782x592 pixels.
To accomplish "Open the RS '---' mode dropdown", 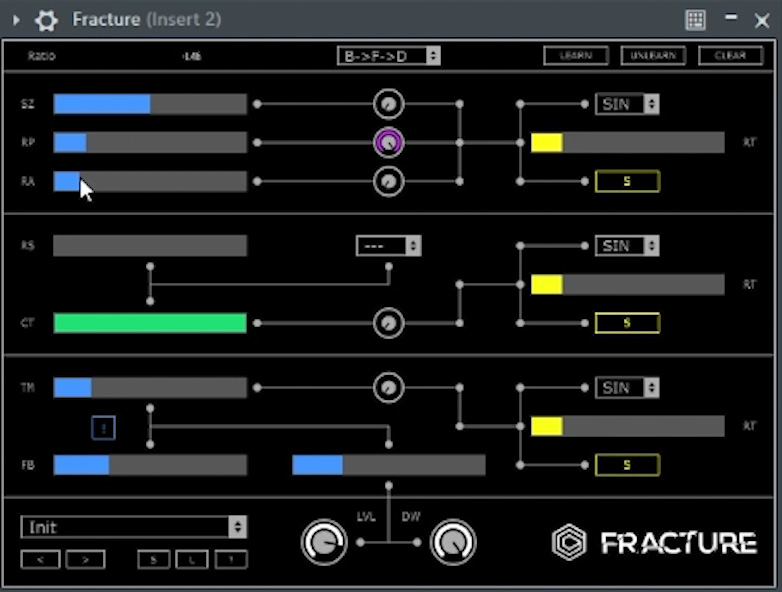I will 388,246.
